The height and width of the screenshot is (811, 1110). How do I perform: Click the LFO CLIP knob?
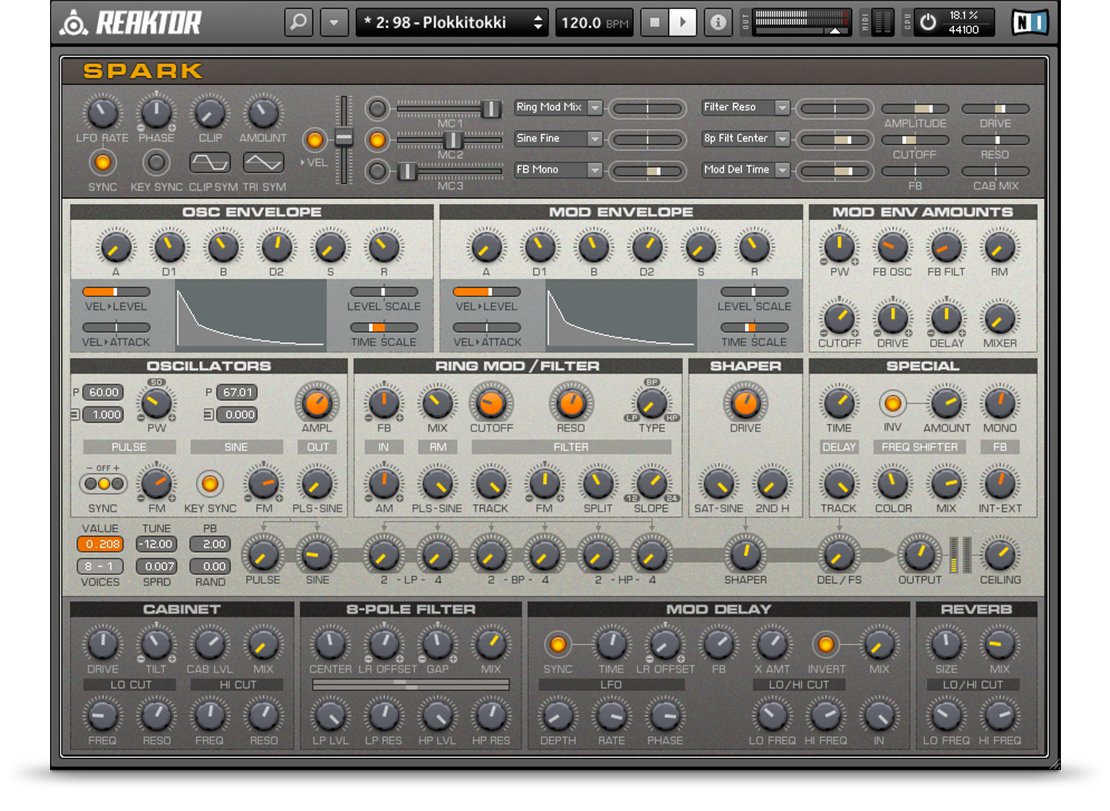coord(210,113)
